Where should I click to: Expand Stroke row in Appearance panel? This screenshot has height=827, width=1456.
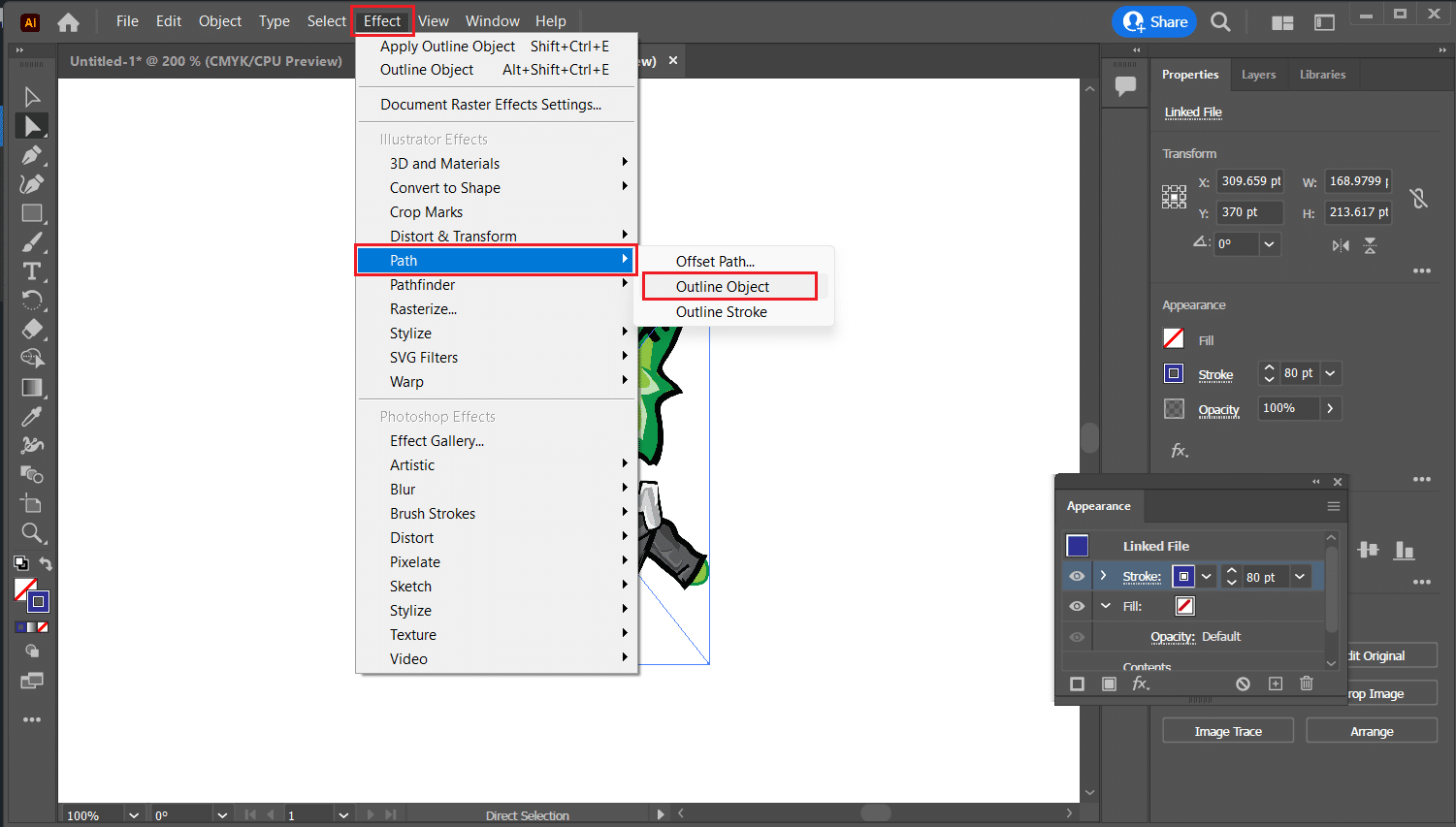click(x=1103, y=576)
